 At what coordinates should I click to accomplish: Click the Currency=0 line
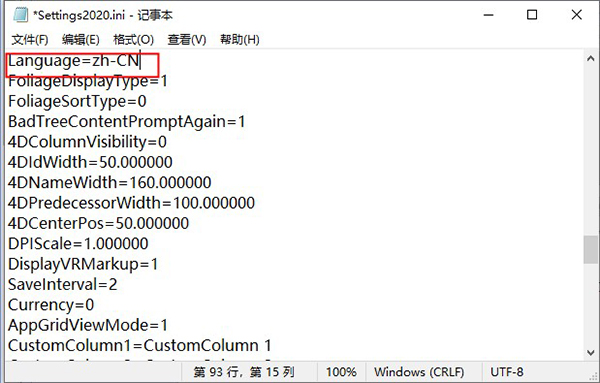tap(51, 305)
